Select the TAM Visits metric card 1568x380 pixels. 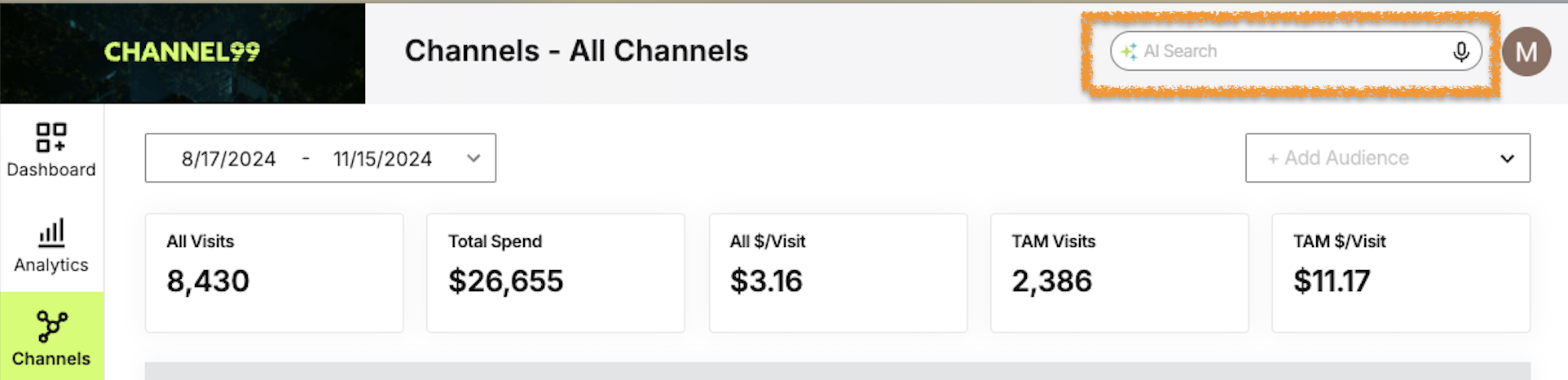pyautogui.click(x=1120, y=273)
